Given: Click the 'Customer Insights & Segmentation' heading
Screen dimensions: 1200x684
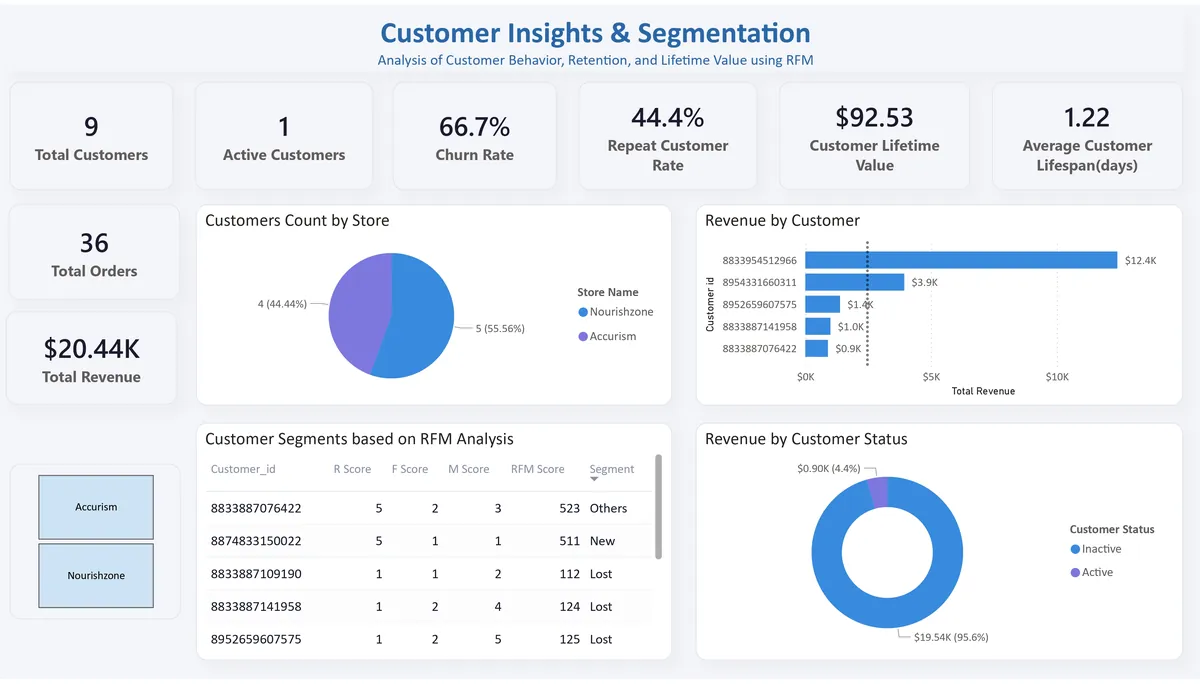Looking at the screenshot, I should tap(595, 33).
